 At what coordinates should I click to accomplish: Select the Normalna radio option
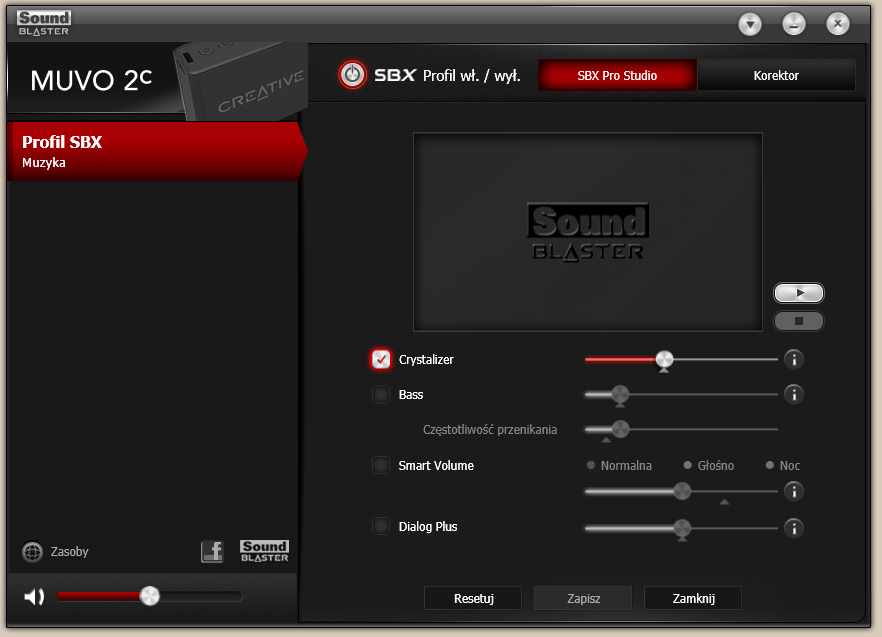tap(591, 465)
